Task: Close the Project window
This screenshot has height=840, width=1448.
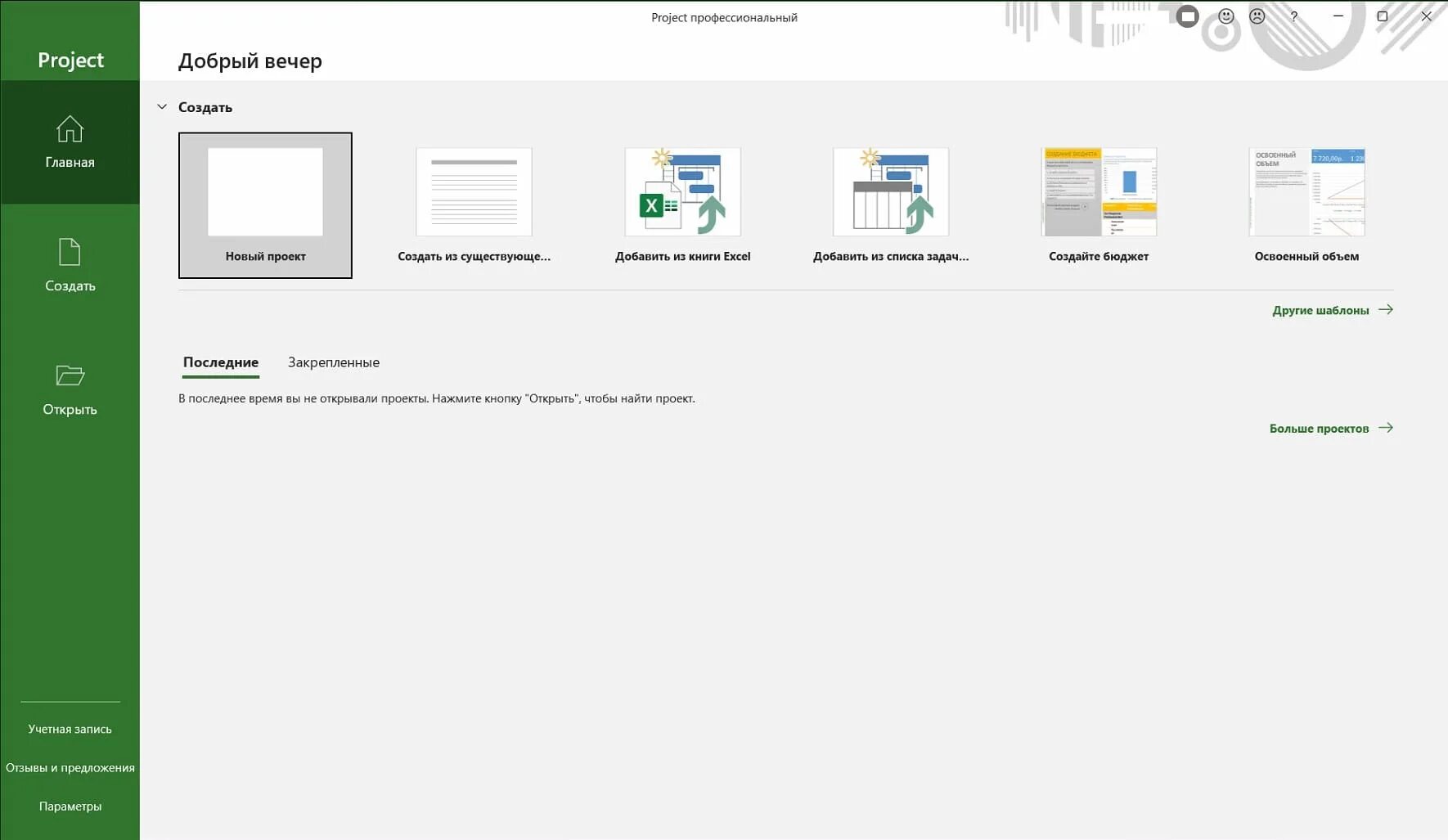Action: pos(1426,16)
